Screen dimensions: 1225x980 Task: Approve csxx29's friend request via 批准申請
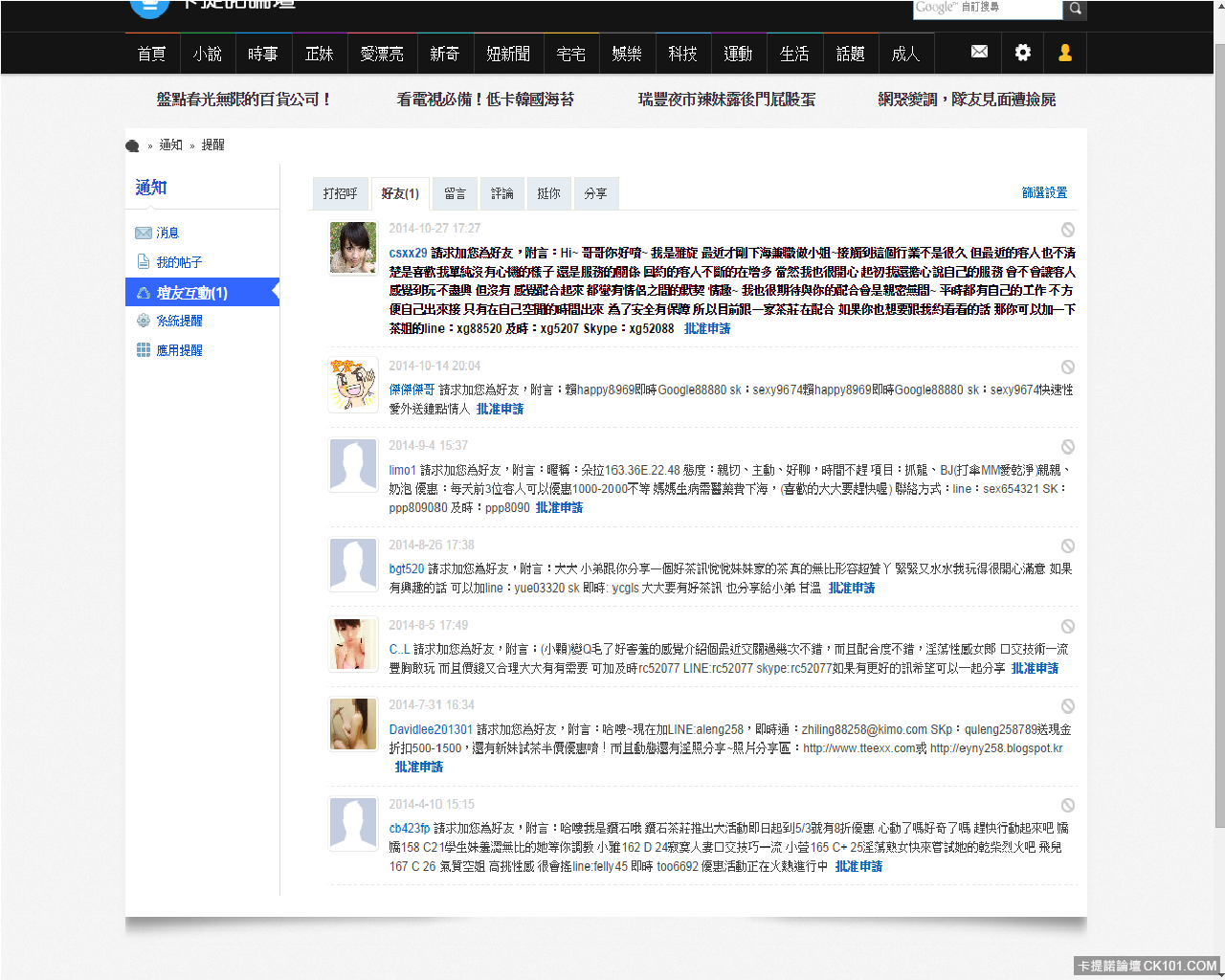pos(707,328)
